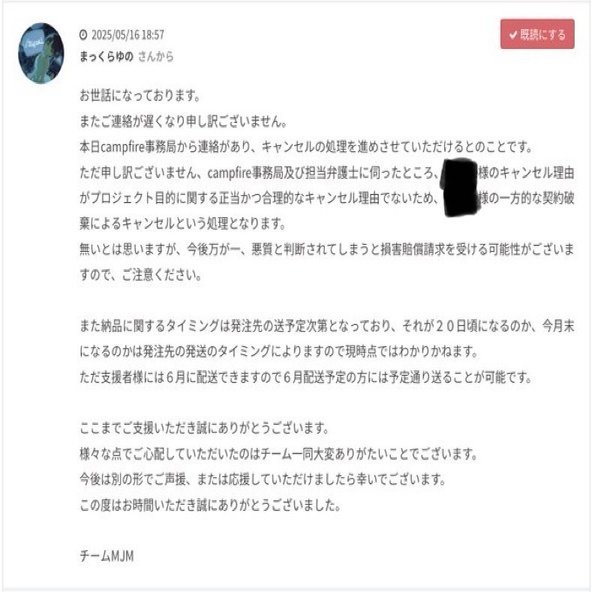This screenshot has width=592, height=592.
Task: Click the 2025/05/16 18:57 timestamp
Action: click(x=128, y=35)
